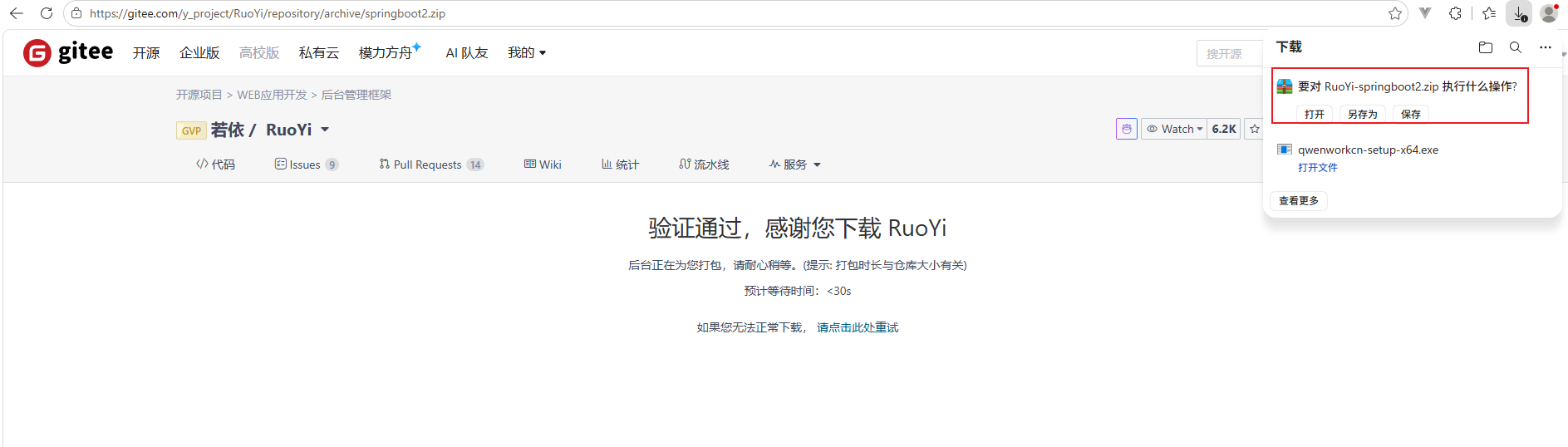
Task: Open the Issues tab
Action: coord(306,165)
